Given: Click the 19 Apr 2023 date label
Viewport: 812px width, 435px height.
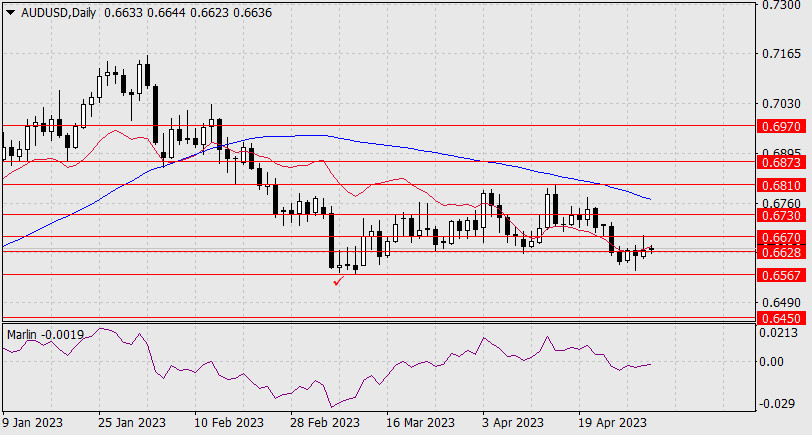Looking at the screenshot, I should pos(612,422).
